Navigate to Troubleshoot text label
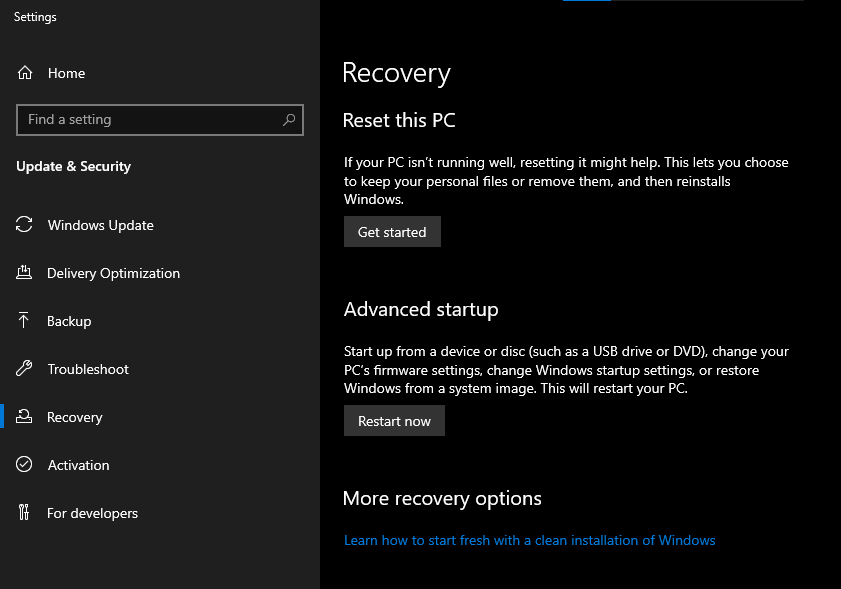 coord(88,369)
